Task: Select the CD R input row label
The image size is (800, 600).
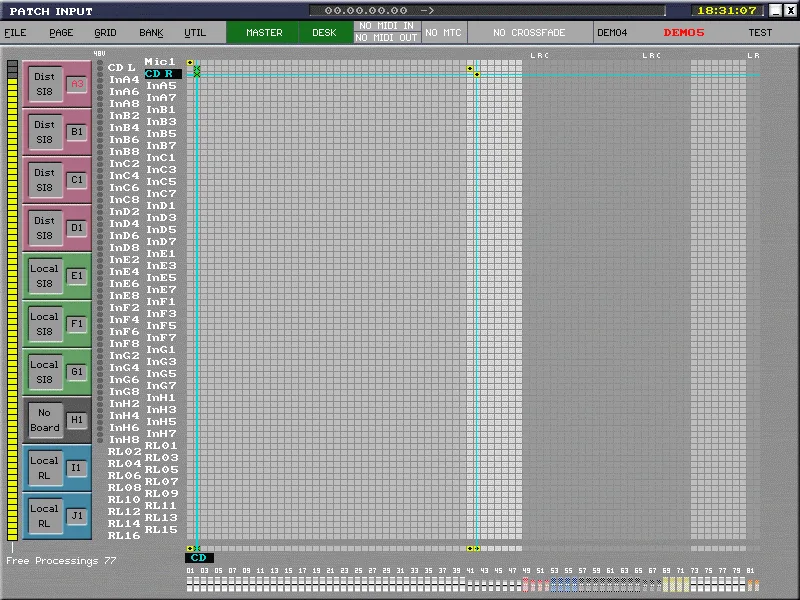Action: pyautogui.click(x=162, y=74)
